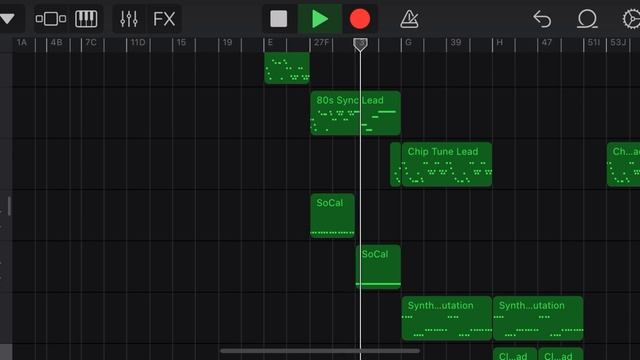Jump to section G in ruler
The width and height of the screenshot is (640, 360).
point(408,42)
